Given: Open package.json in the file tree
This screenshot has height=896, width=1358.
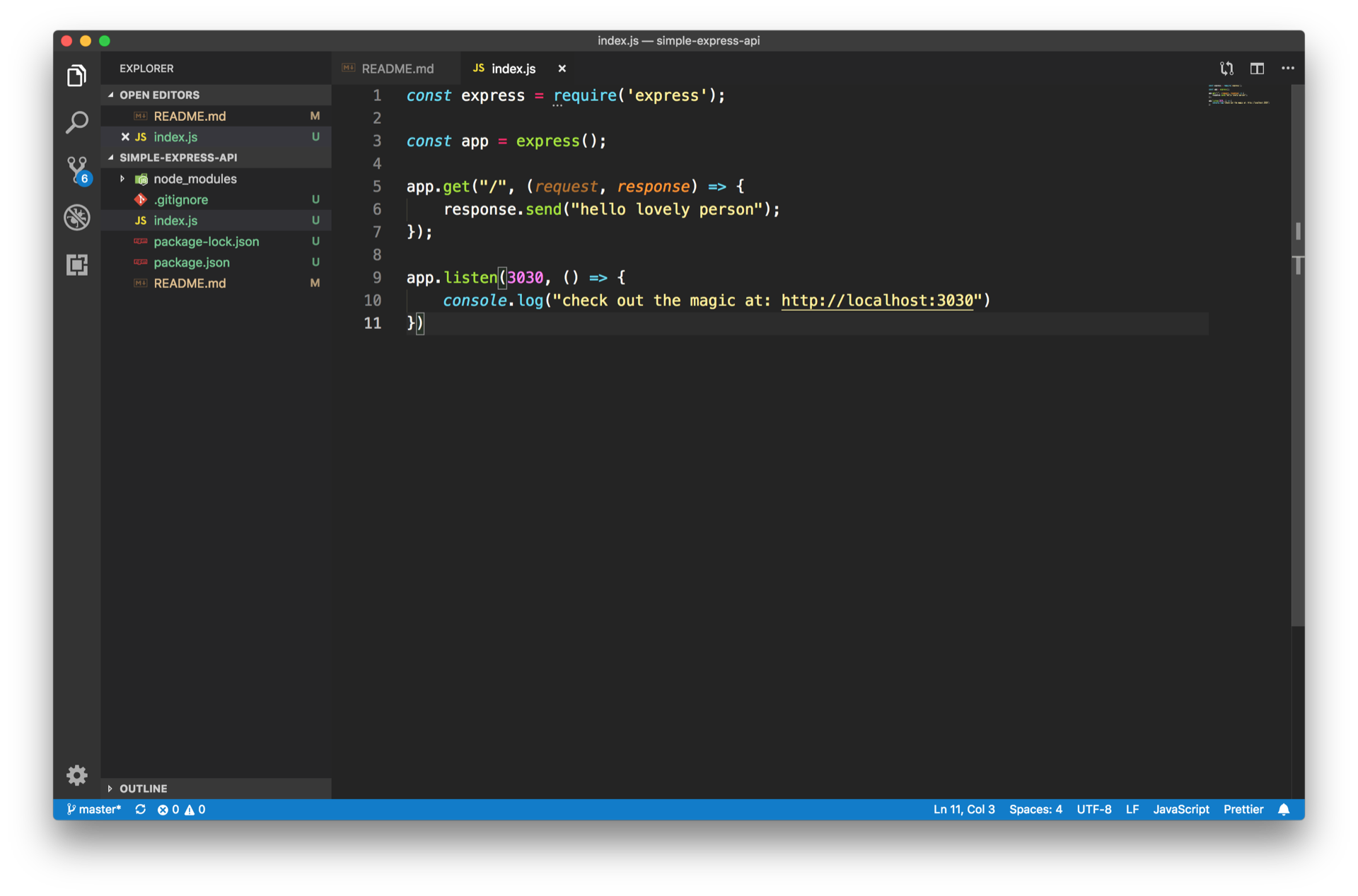Looking at the screenshot, I should pos(191,262).
